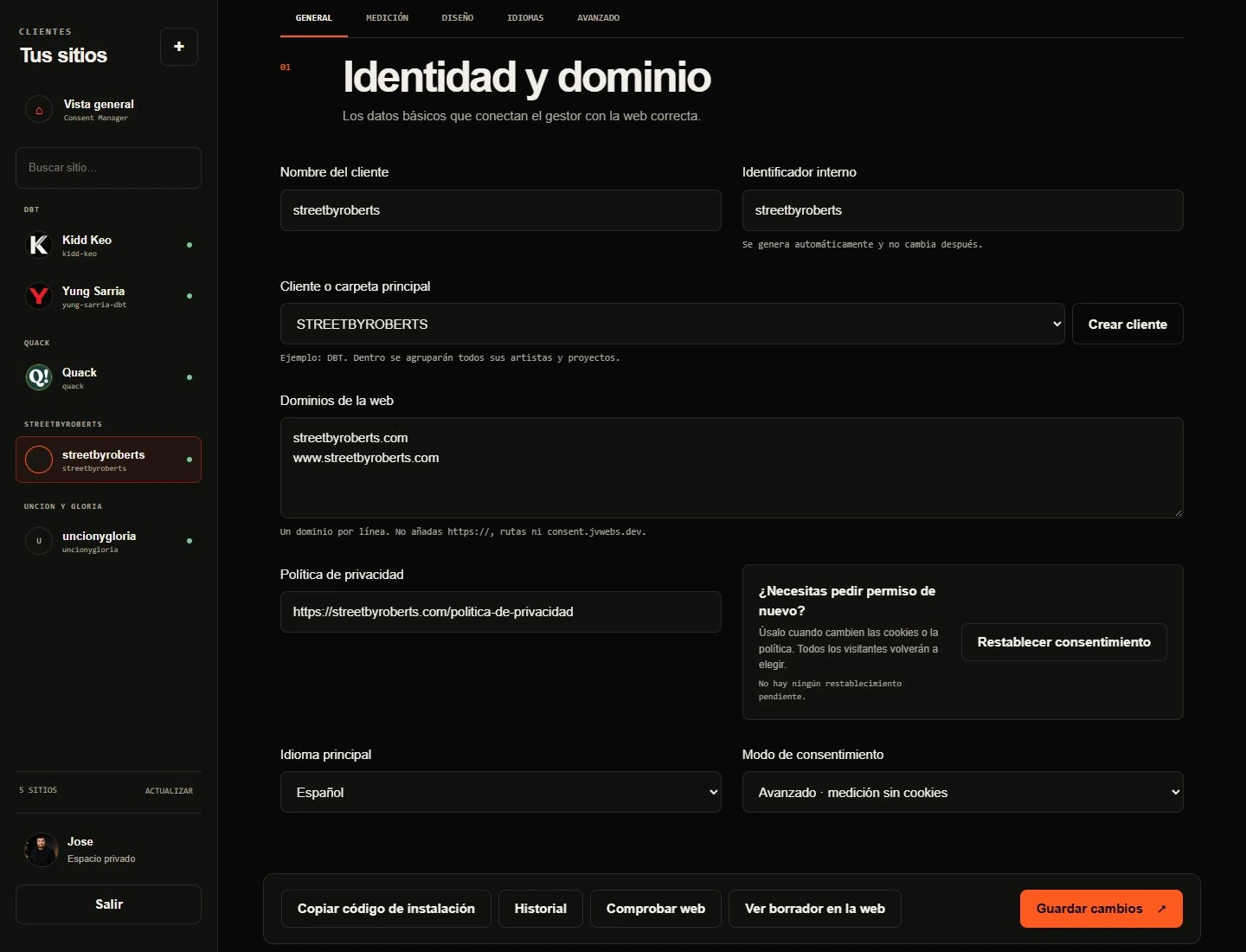
Task: Select Yung Sarria site in sidebar
Action: coord(108,297)
